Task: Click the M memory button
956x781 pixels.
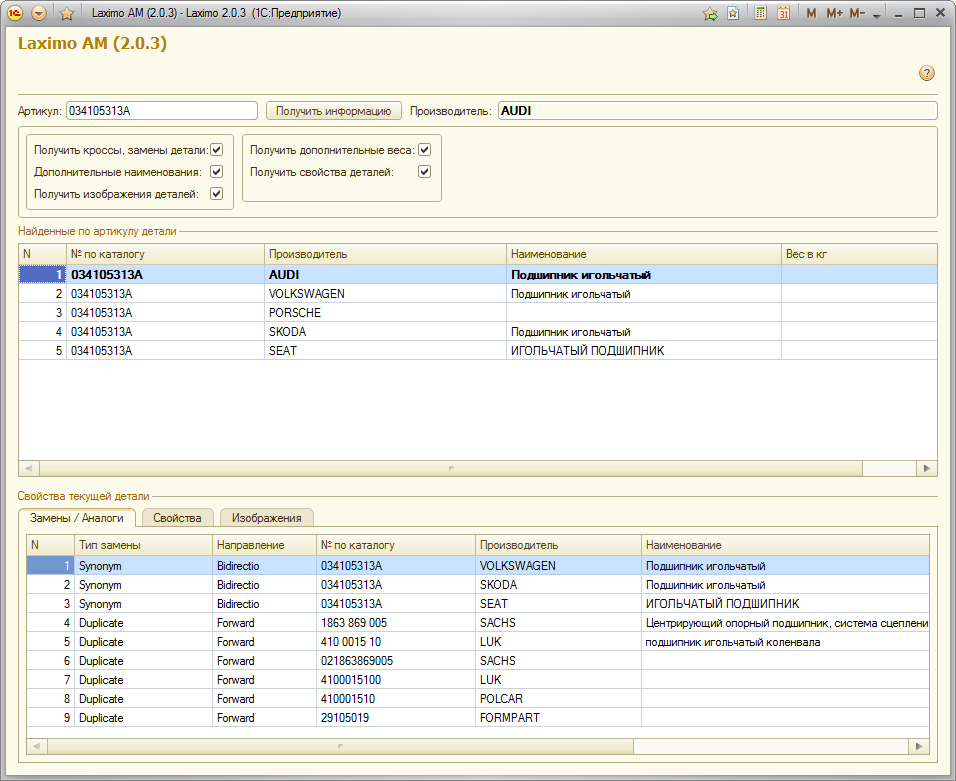Action: coord(811,13)
